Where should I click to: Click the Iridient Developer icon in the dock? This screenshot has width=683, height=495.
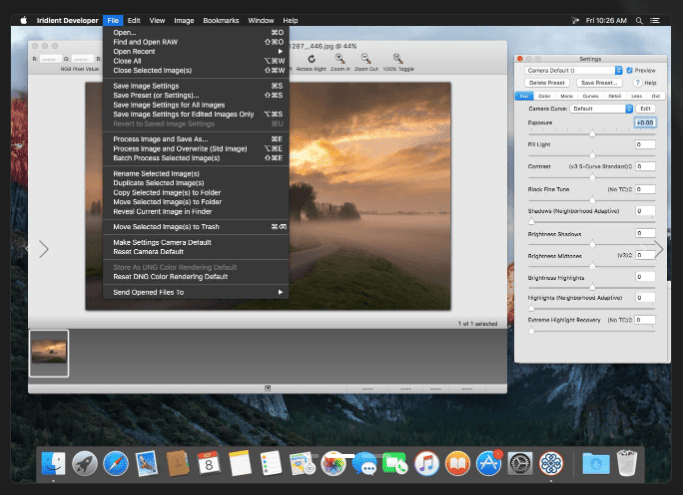click(551, 463)
